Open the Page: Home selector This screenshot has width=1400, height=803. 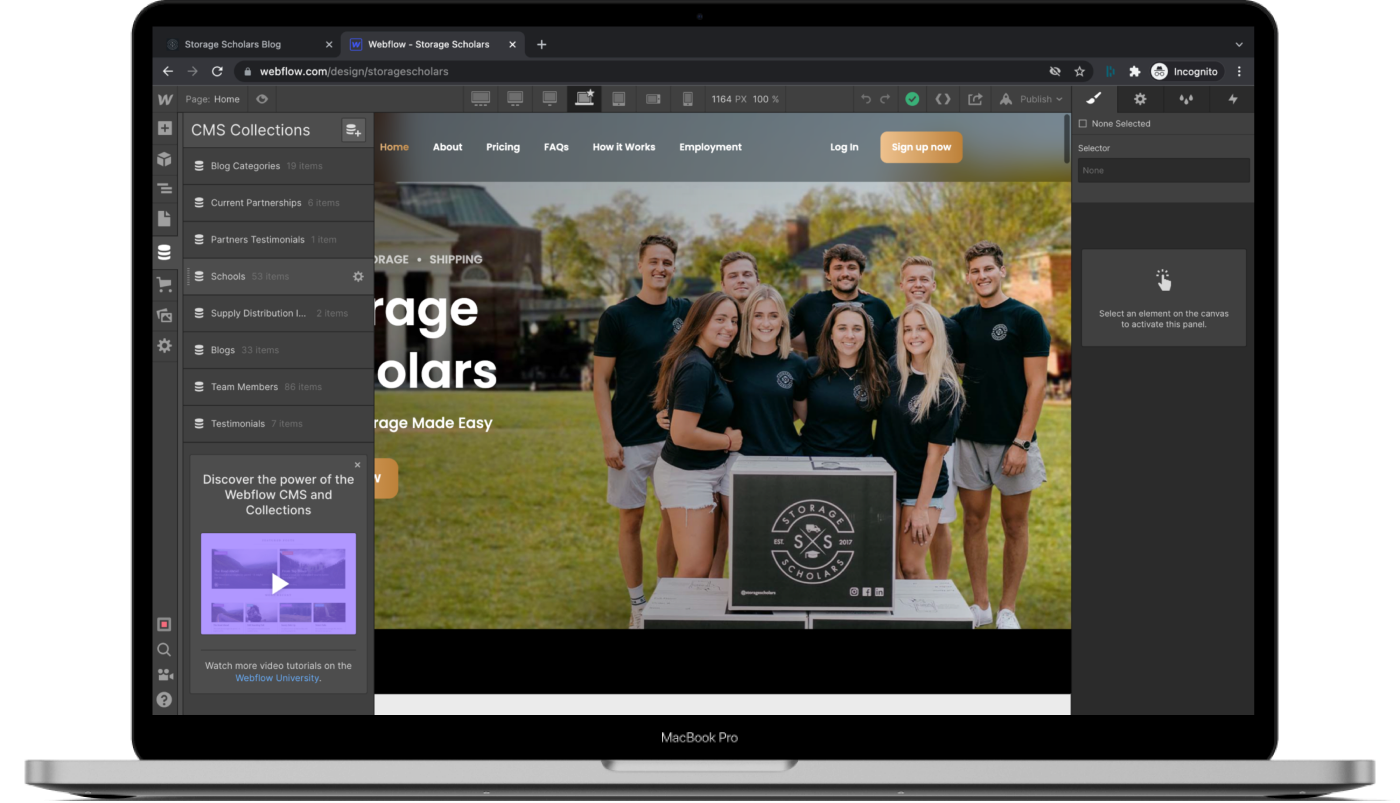[x=213, y=99]
